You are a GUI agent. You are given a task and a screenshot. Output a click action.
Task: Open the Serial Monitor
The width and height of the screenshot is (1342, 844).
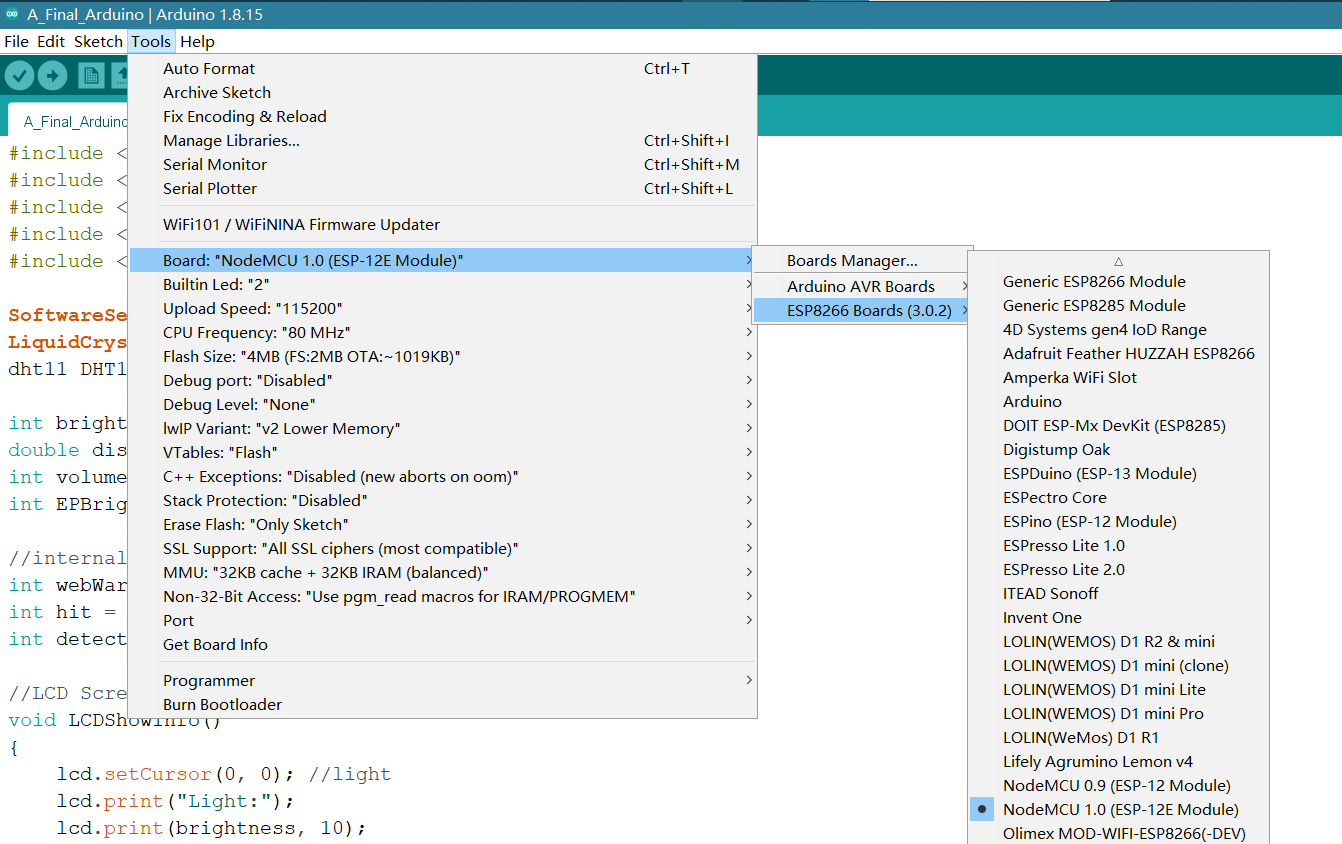point(443,165)
